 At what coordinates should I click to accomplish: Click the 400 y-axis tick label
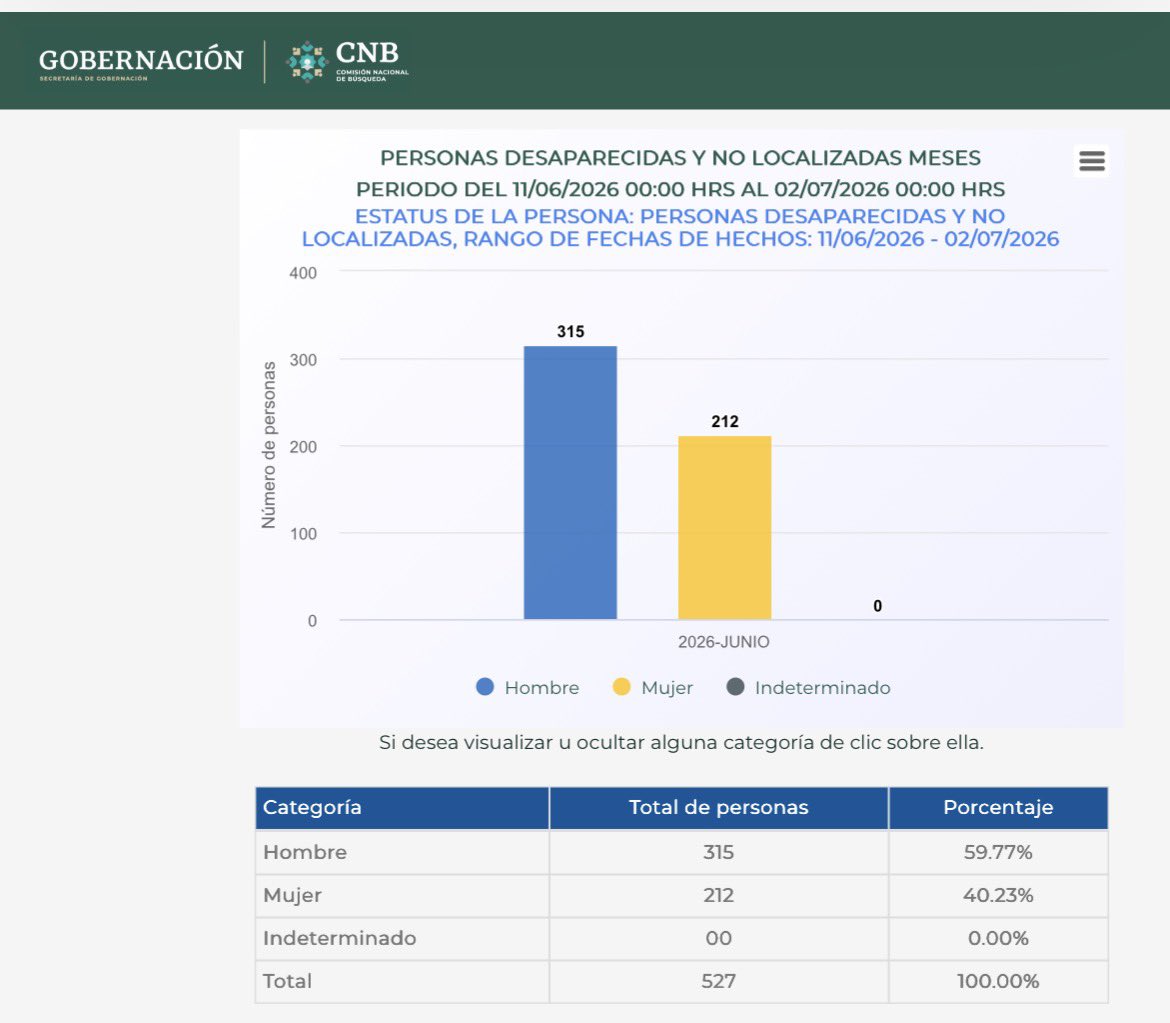(x=303, y=273)
